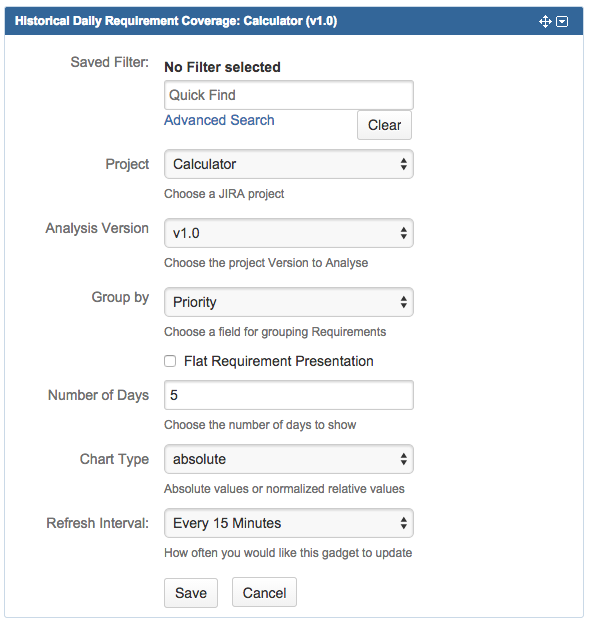Expand the Chart Type absolute dropdown

pos(289,459)
